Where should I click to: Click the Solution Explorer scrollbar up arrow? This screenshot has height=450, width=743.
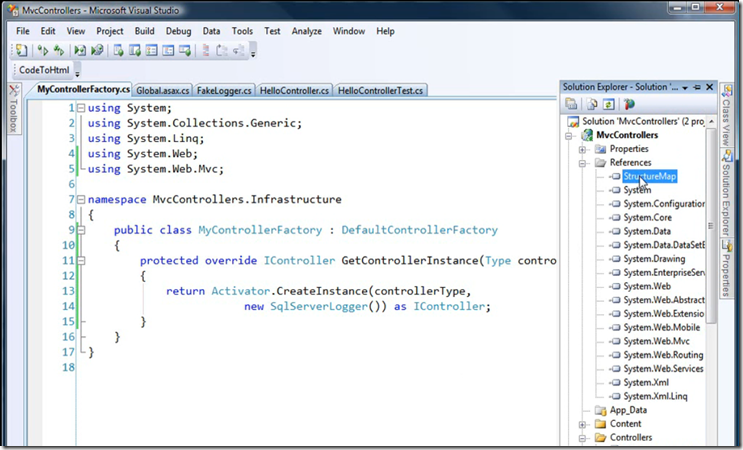711,122
